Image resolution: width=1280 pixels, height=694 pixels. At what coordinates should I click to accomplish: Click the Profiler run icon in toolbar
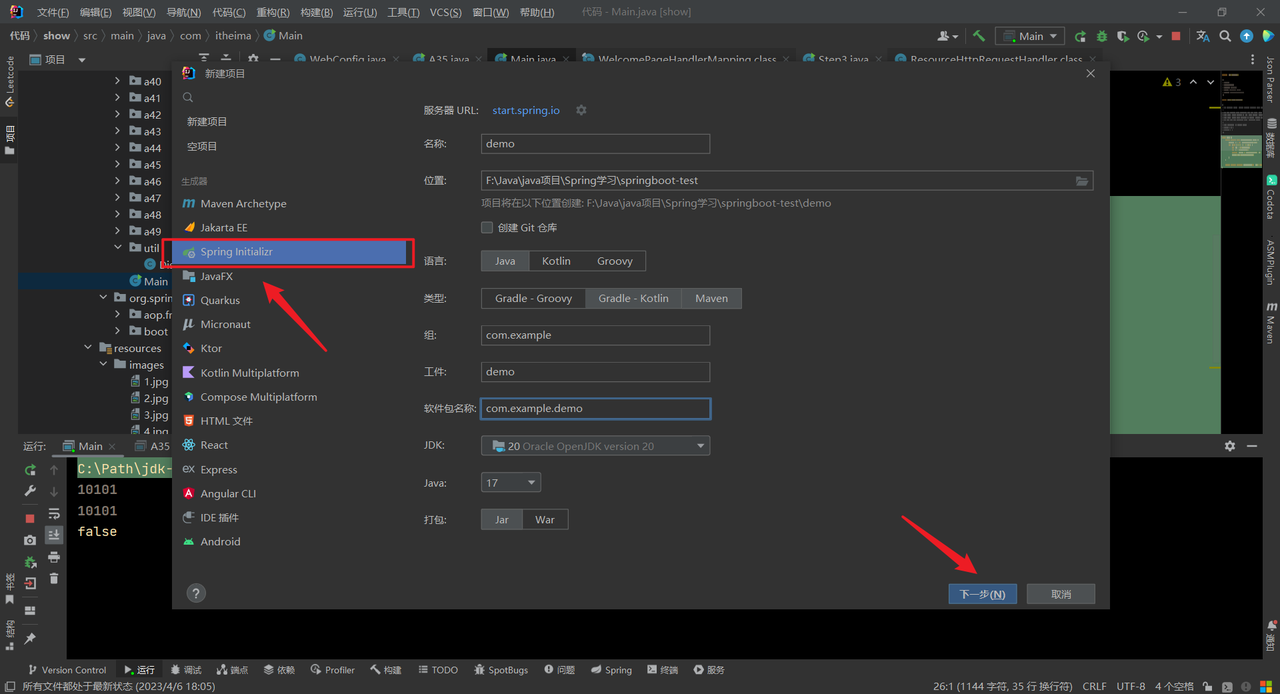pos(1145,36)
